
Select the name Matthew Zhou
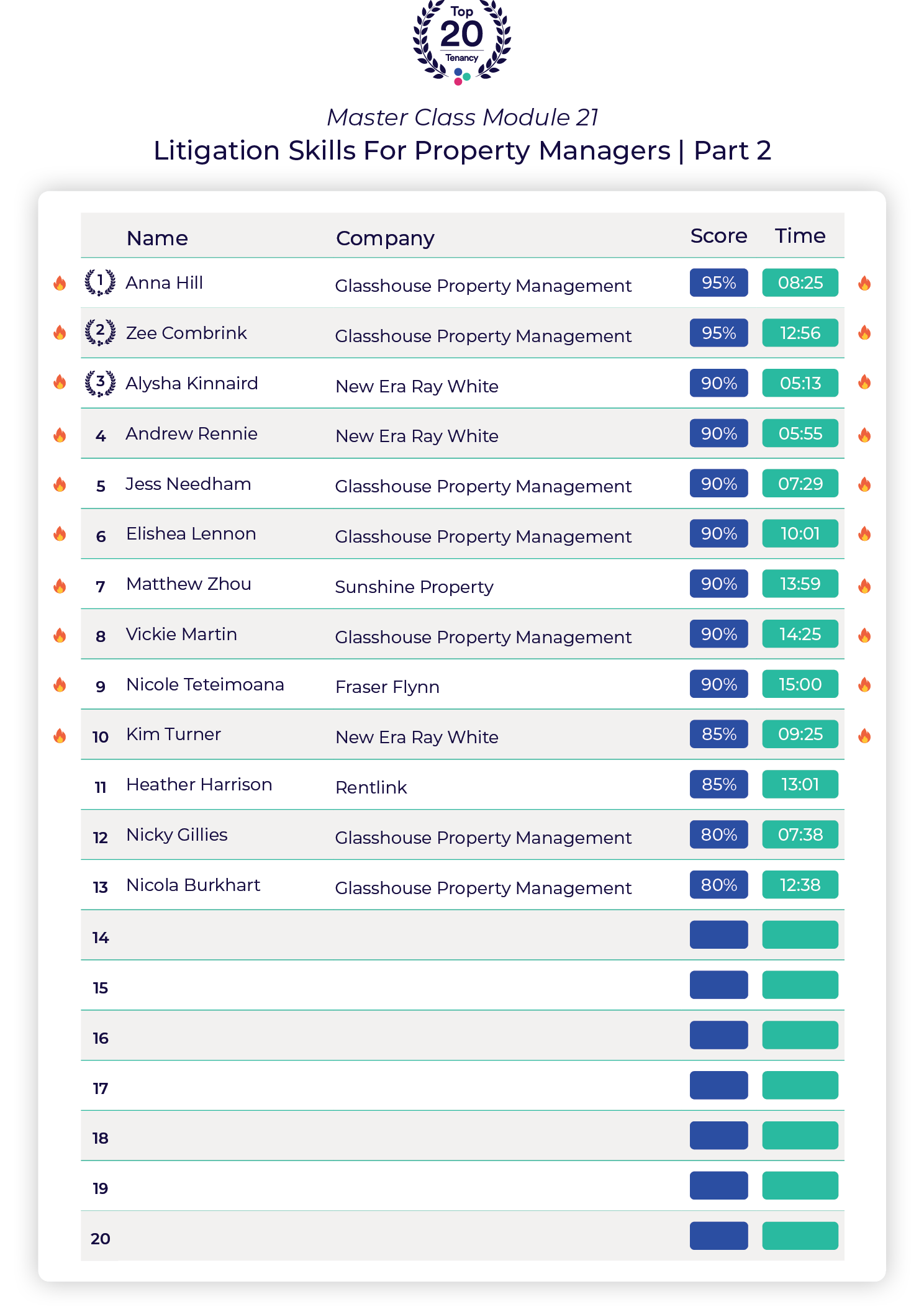coord(189,584)
